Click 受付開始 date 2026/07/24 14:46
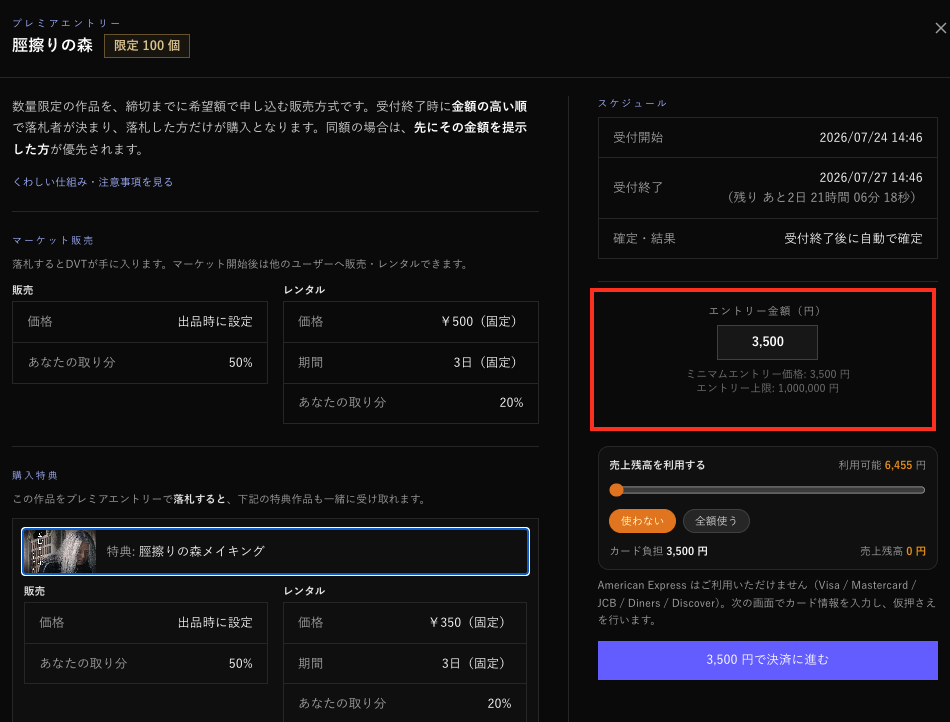Image resolution: width=950 pixels, height=722 pixels. [x=871, y=137]
